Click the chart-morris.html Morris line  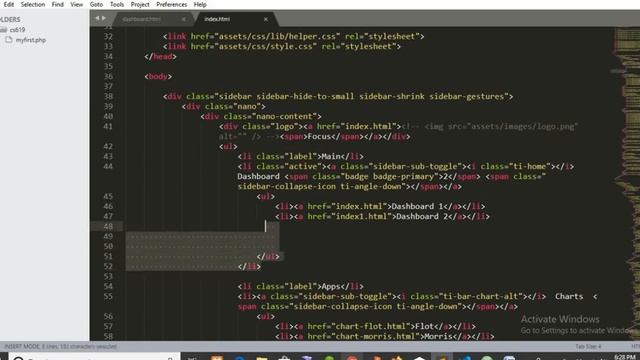tap(384, 336)
